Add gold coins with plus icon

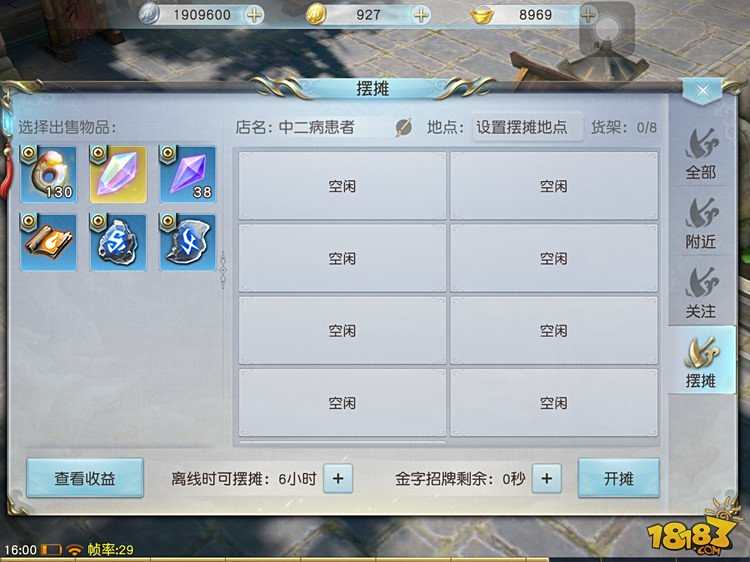421,15
